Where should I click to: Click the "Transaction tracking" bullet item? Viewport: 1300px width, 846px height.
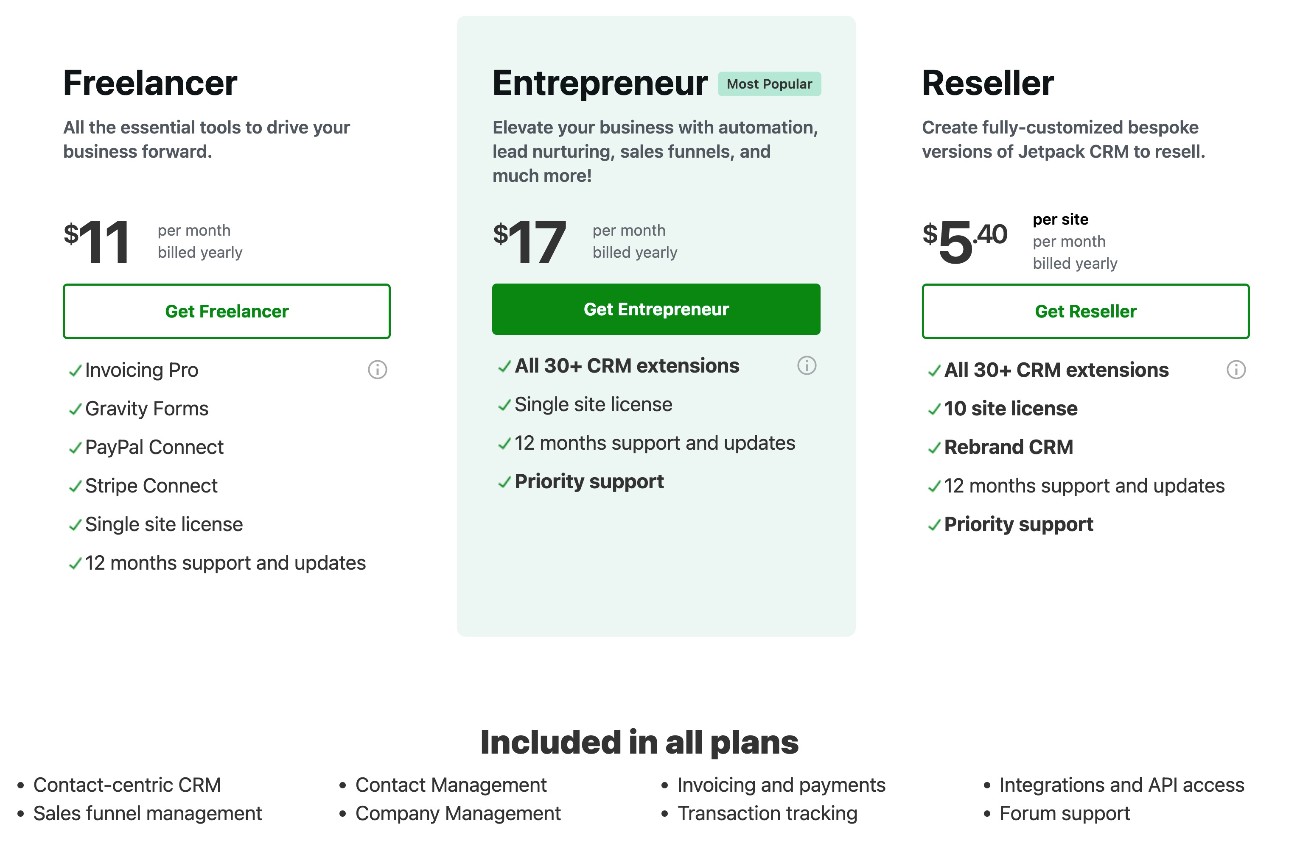pos(767,813)
